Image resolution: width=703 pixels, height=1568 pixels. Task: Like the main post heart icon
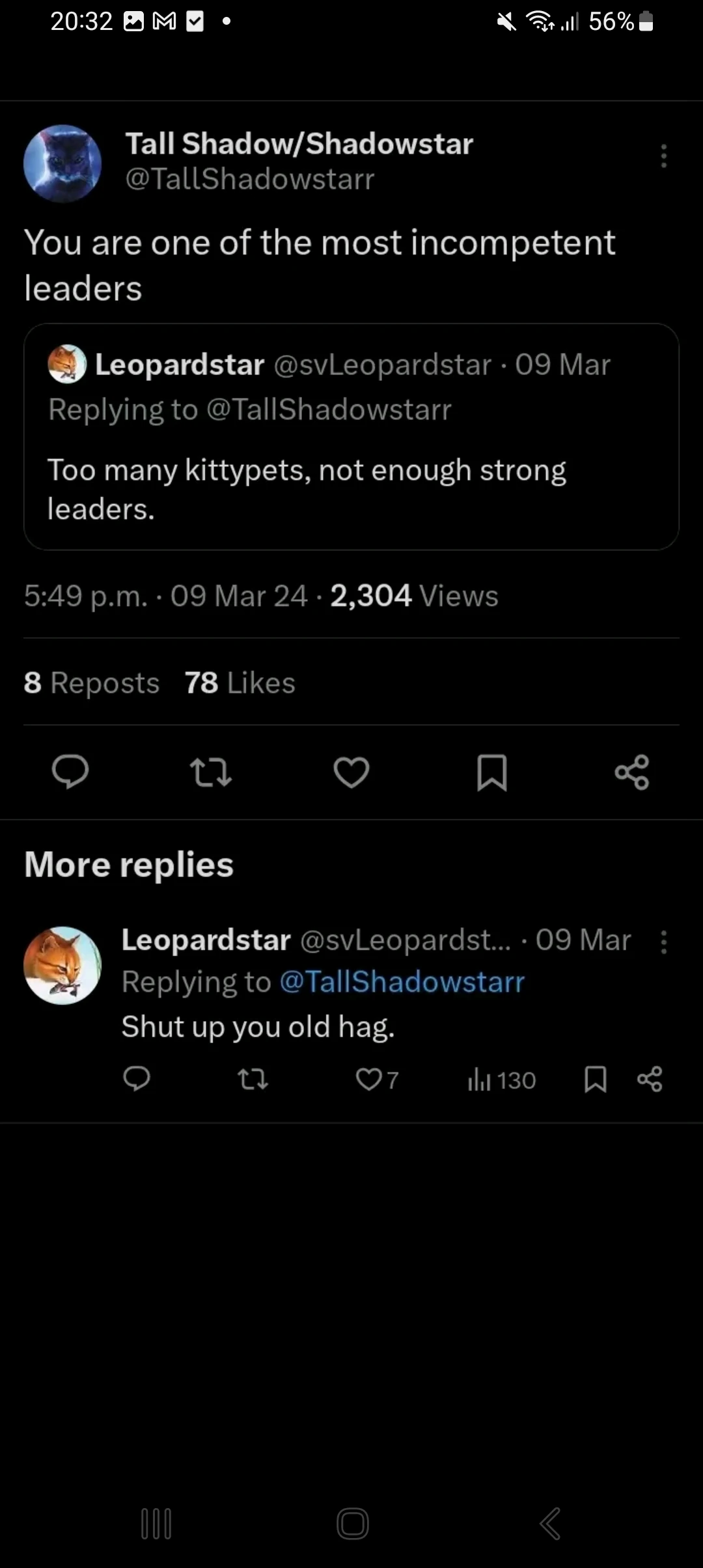(351, 772)
